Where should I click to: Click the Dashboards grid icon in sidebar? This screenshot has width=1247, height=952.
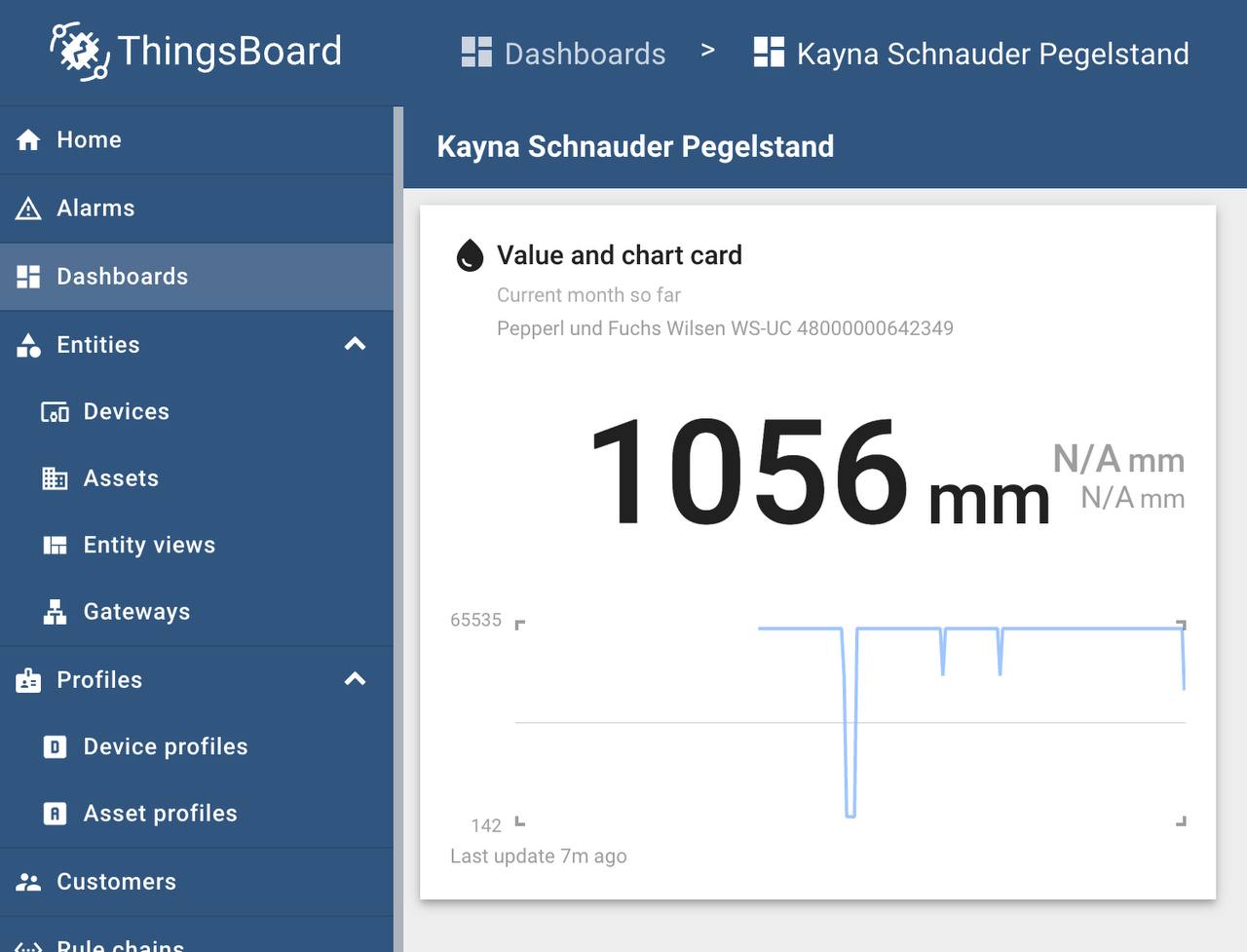[28, 277]
